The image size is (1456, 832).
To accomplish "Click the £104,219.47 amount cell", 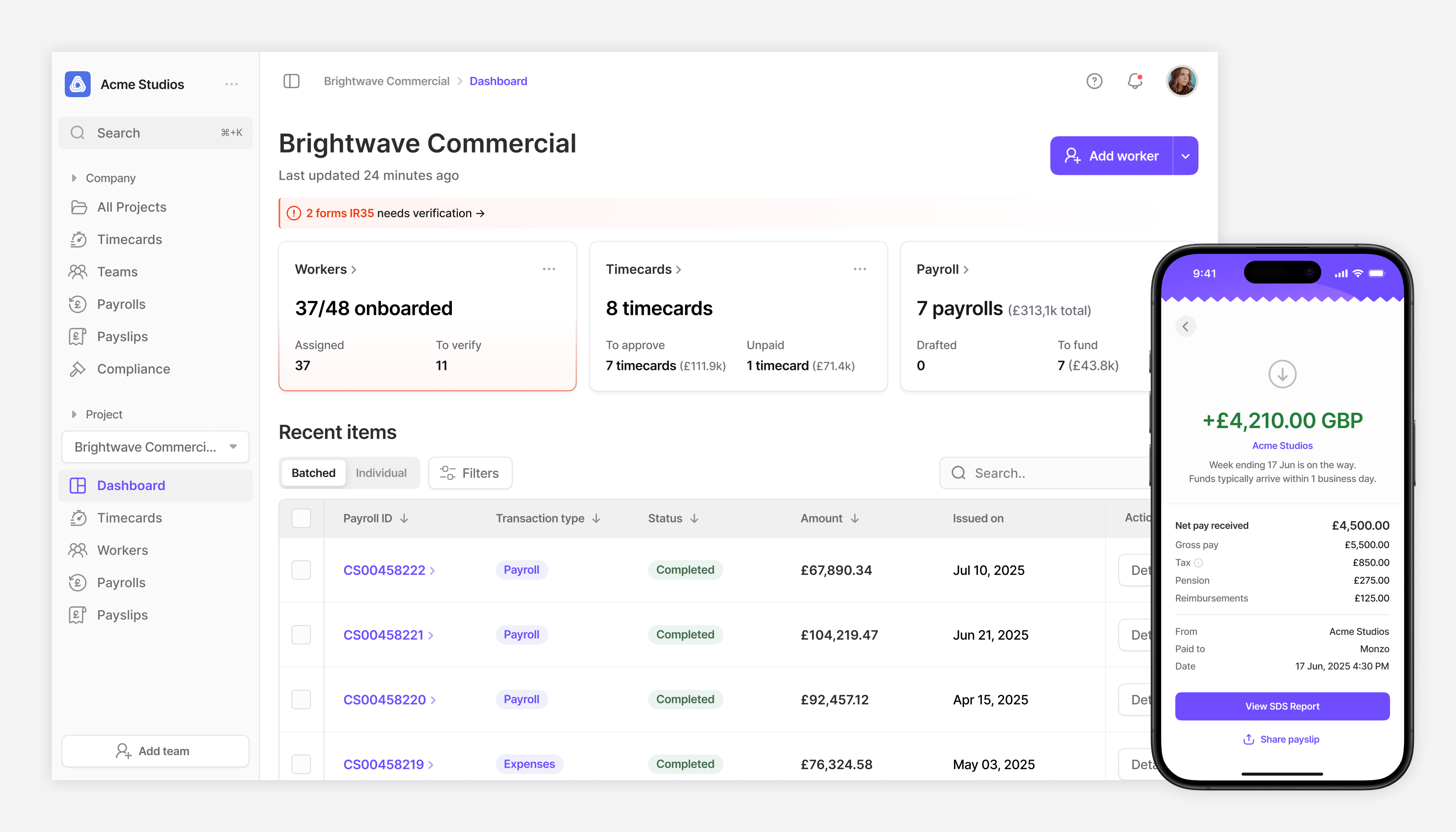I will pyautogui.click(x=839, y=635).
